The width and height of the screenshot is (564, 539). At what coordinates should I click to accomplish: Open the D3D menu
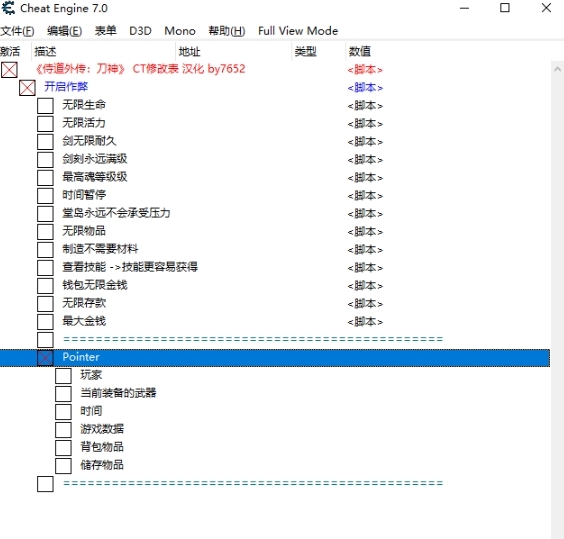(x=140, y=31)
